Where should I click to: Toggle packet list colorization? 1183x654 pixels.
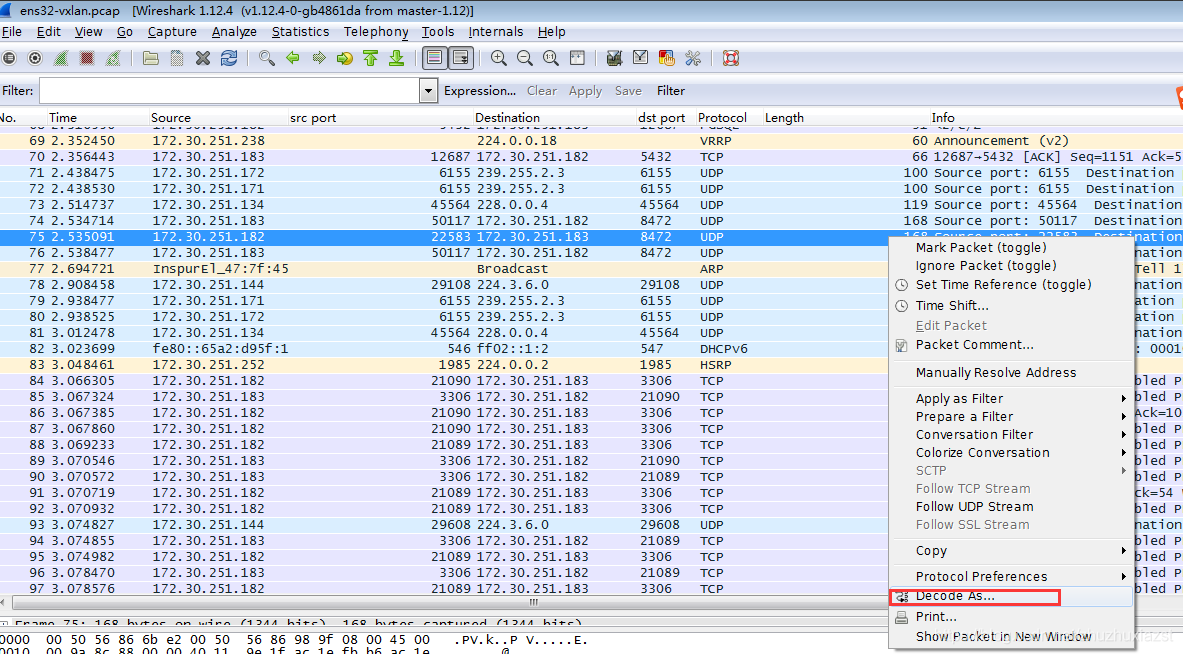(435, 58)
